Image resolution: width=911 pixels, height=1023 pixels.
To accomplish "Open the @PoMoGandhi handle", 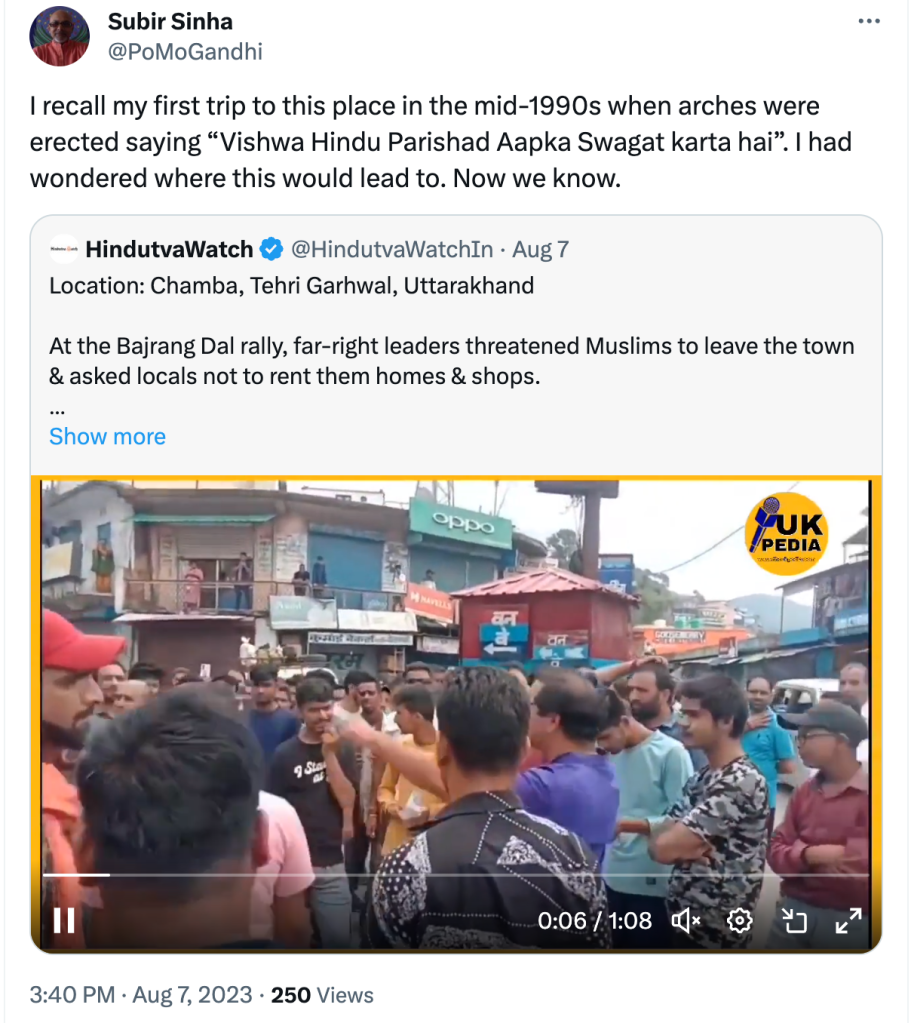I will point(185,51).
